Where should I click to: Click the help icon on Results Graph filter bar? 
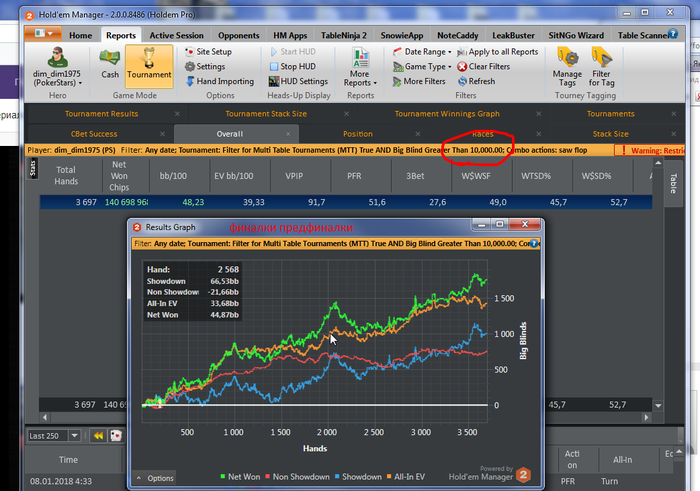click(533, 244)
